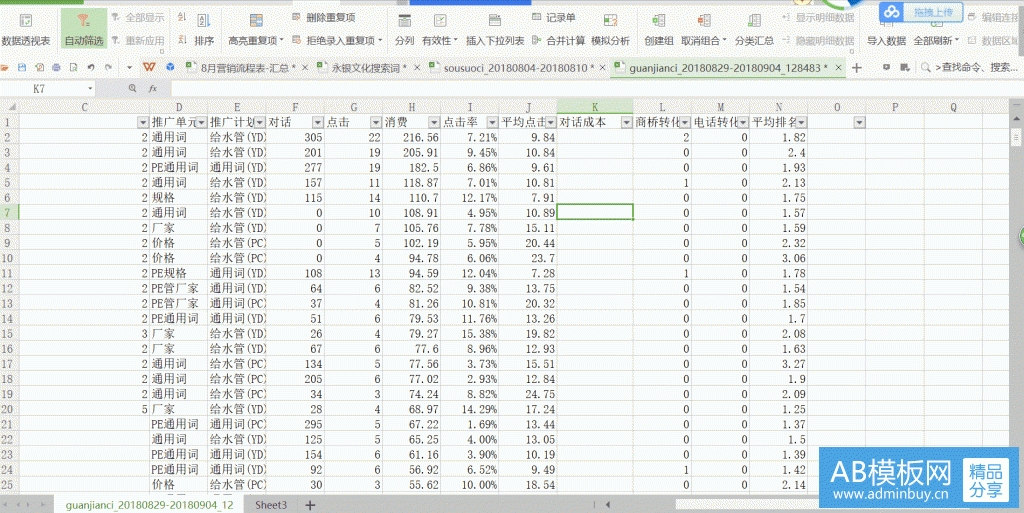
Task: Open 模拟分析 what-if analysis
Action: pos(610,29)
